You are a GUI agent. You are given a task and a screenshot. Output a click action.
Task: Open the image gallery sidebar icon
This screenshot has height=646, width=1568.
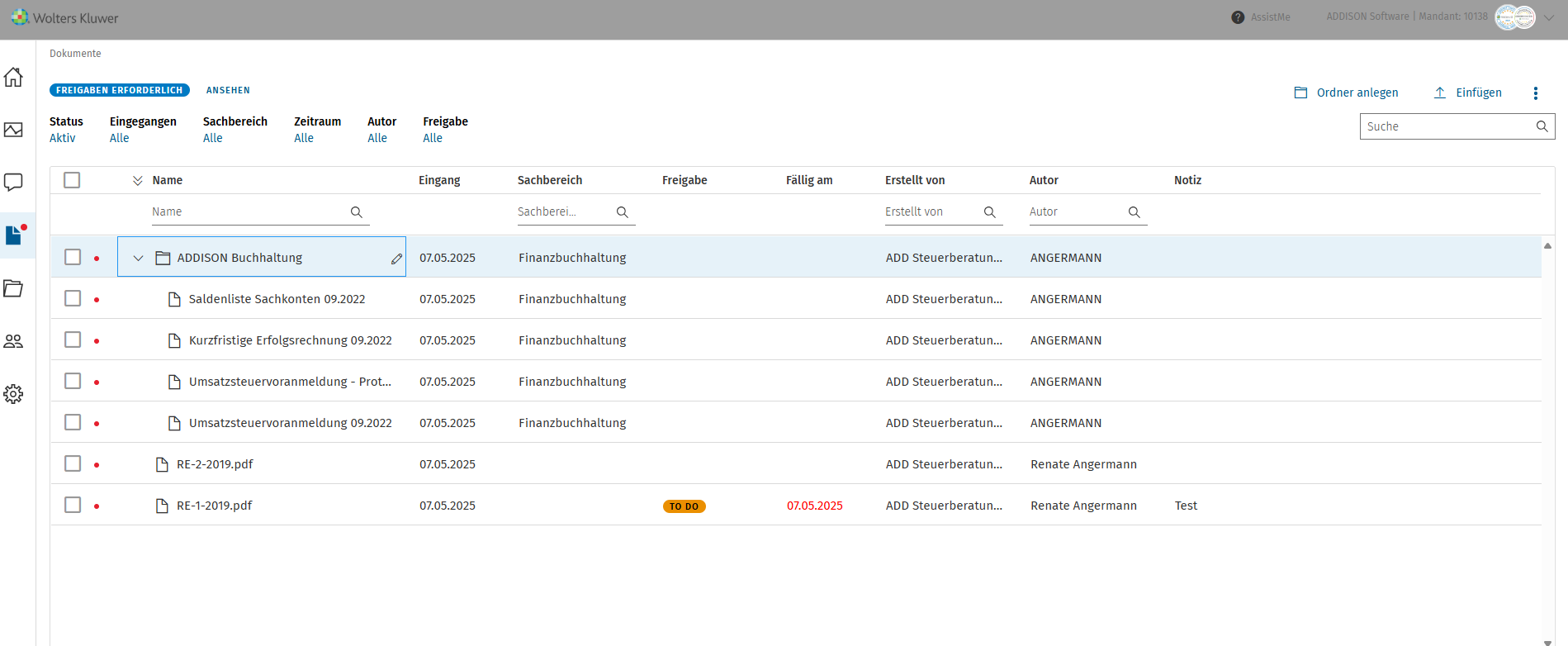[x=13, y=130]
